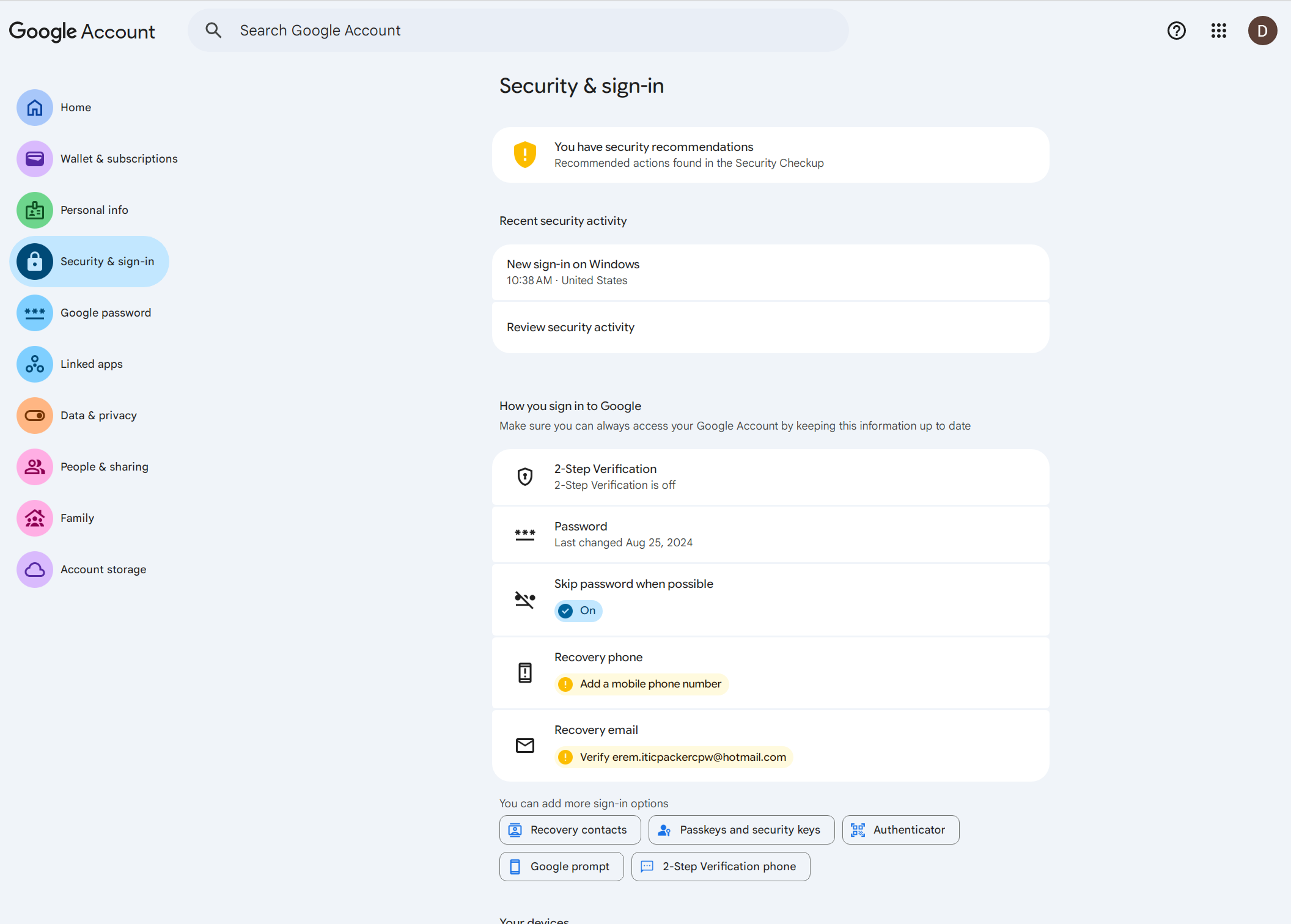Viewport: 1291px width, 924px height.
Task: Click the 'Recovery phone' label
Action: [598, 658]
